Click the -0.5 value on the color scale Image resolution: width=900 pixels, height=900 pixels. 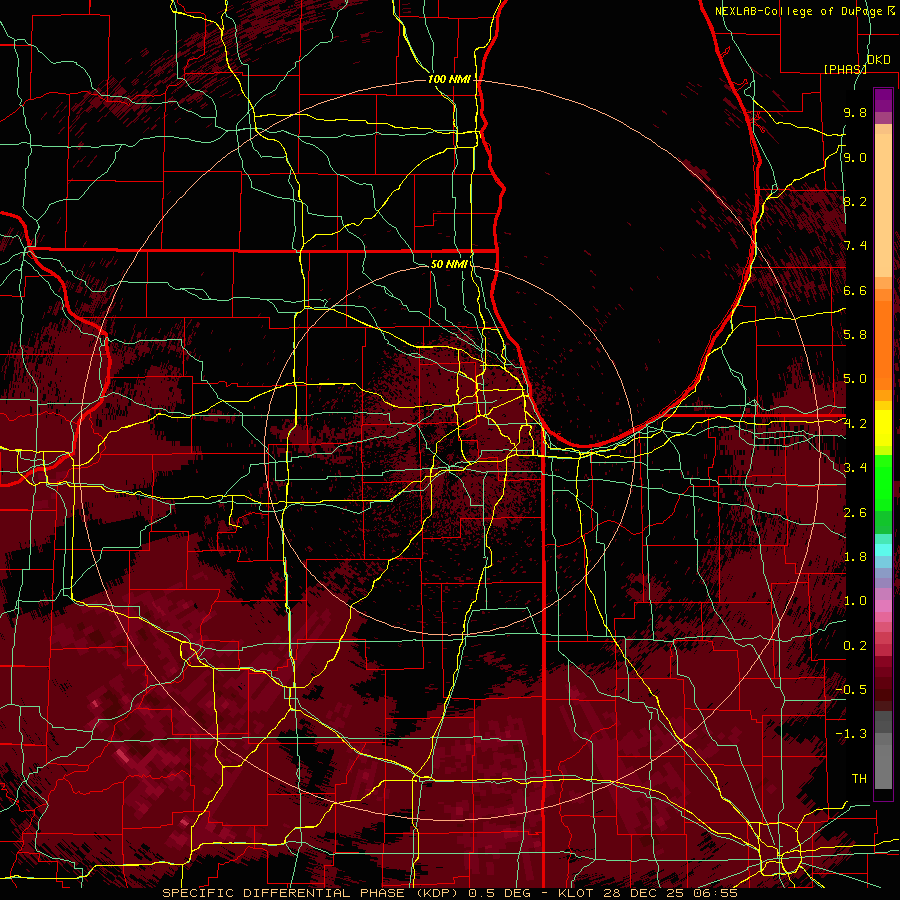(851, 690)
